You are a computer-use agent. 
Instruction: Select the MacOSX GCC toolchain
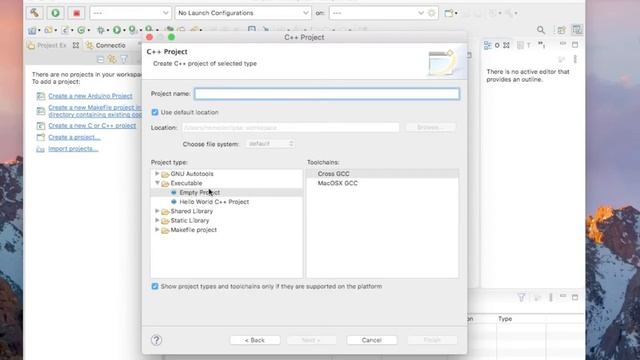[x=338, y=183]
